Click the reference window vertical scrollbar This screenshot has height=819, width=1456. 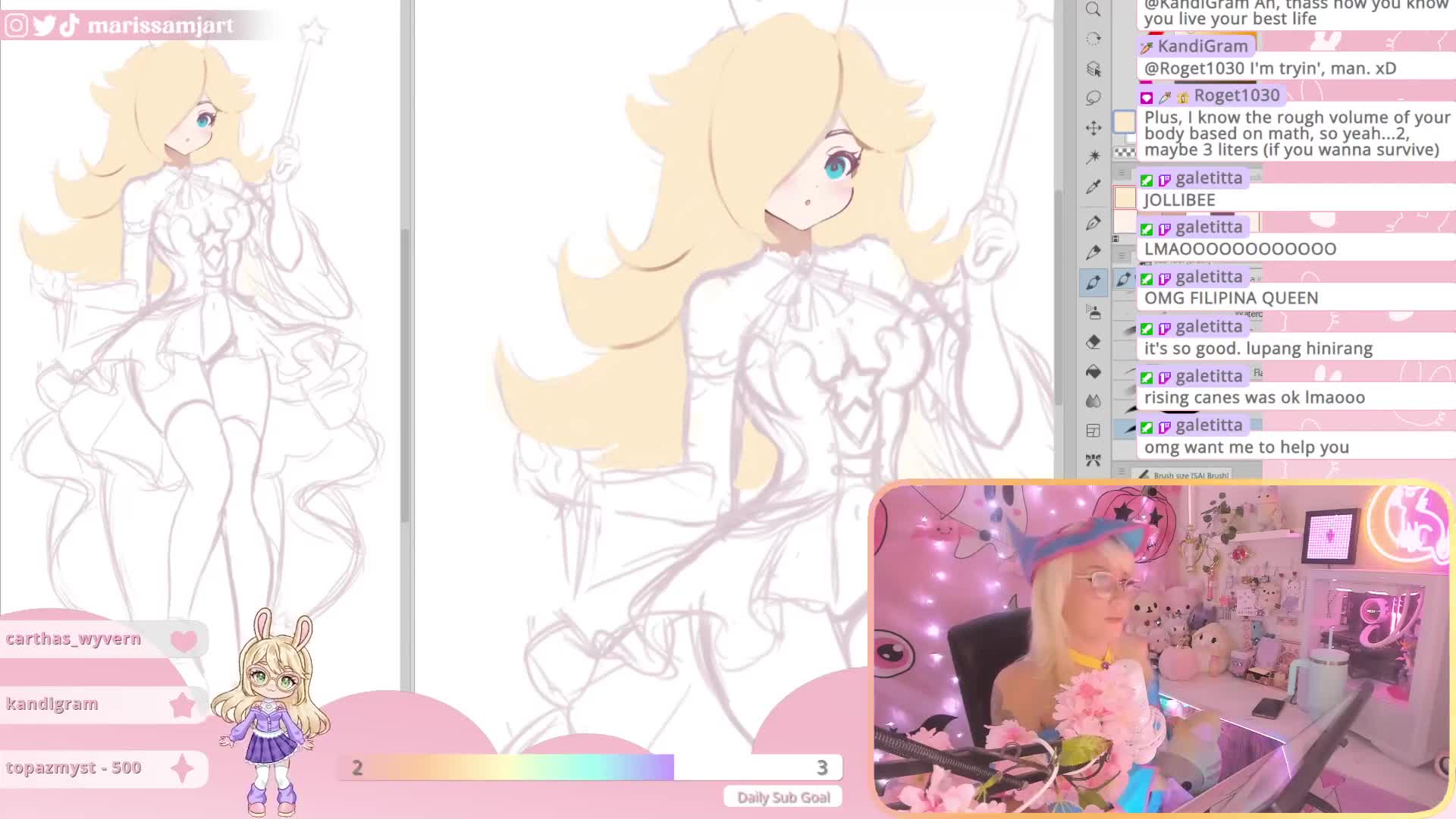406,375
